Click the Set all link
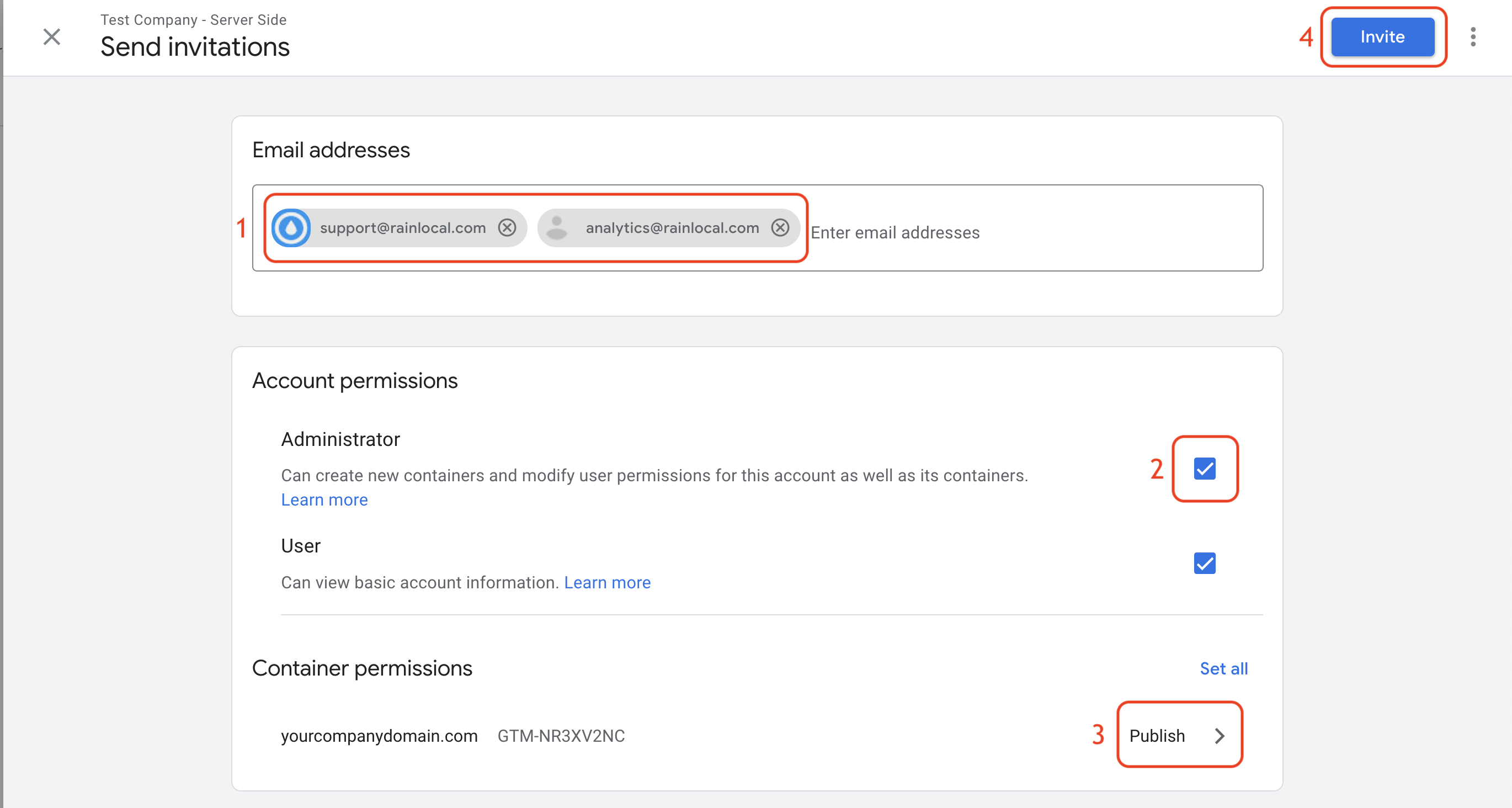1512x808 pixels. tap(1223, 668)
